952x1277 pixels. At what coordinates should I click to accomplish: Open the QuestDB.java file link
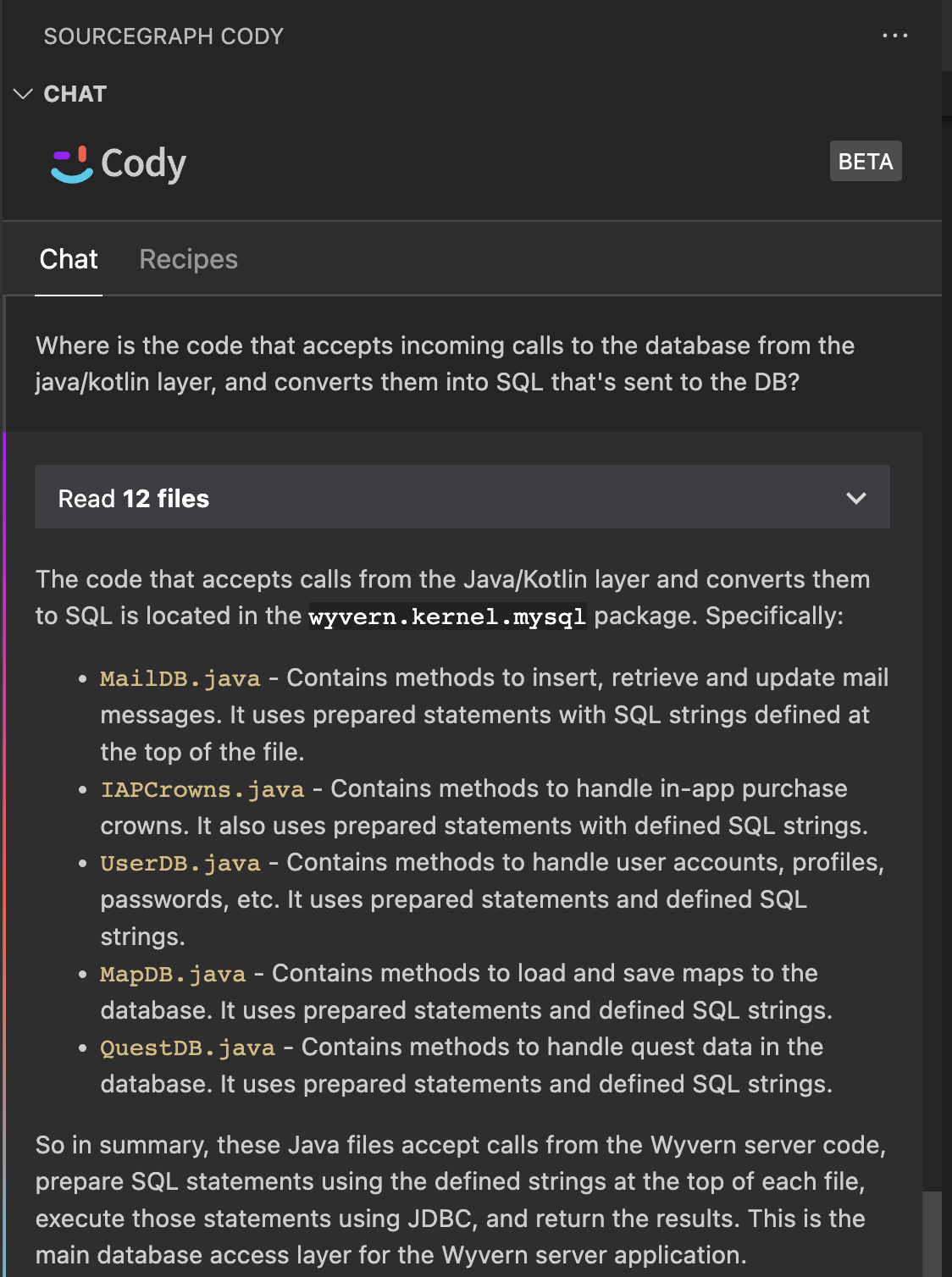click(187, 1048)
